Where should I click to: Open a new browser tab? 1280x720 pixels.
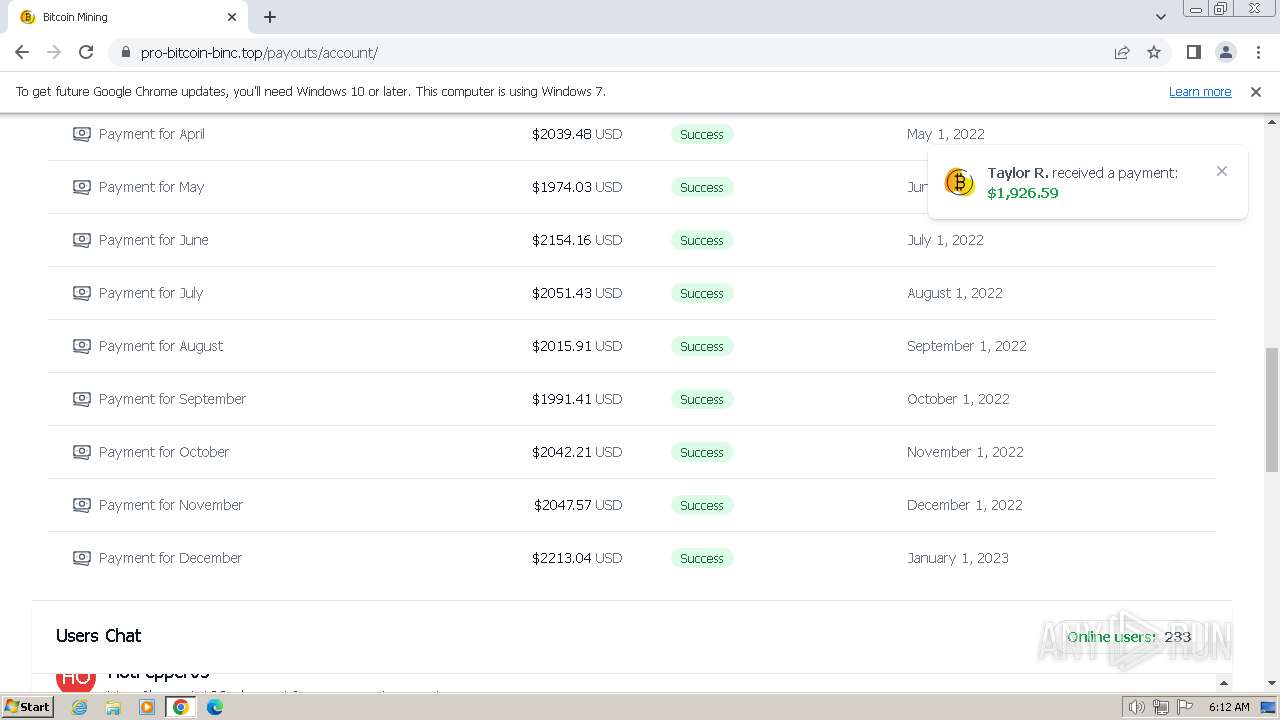click(270, 17)
